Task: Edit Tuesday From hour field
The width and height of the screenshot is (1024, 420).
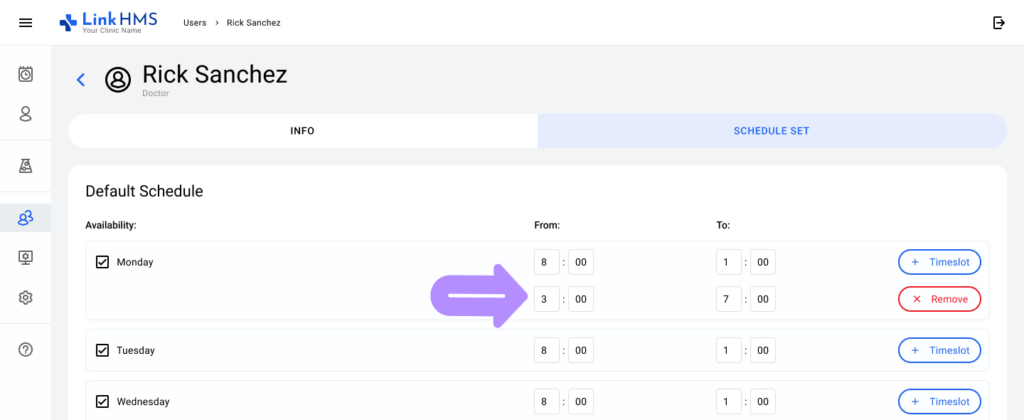Action: coord(547,350)
